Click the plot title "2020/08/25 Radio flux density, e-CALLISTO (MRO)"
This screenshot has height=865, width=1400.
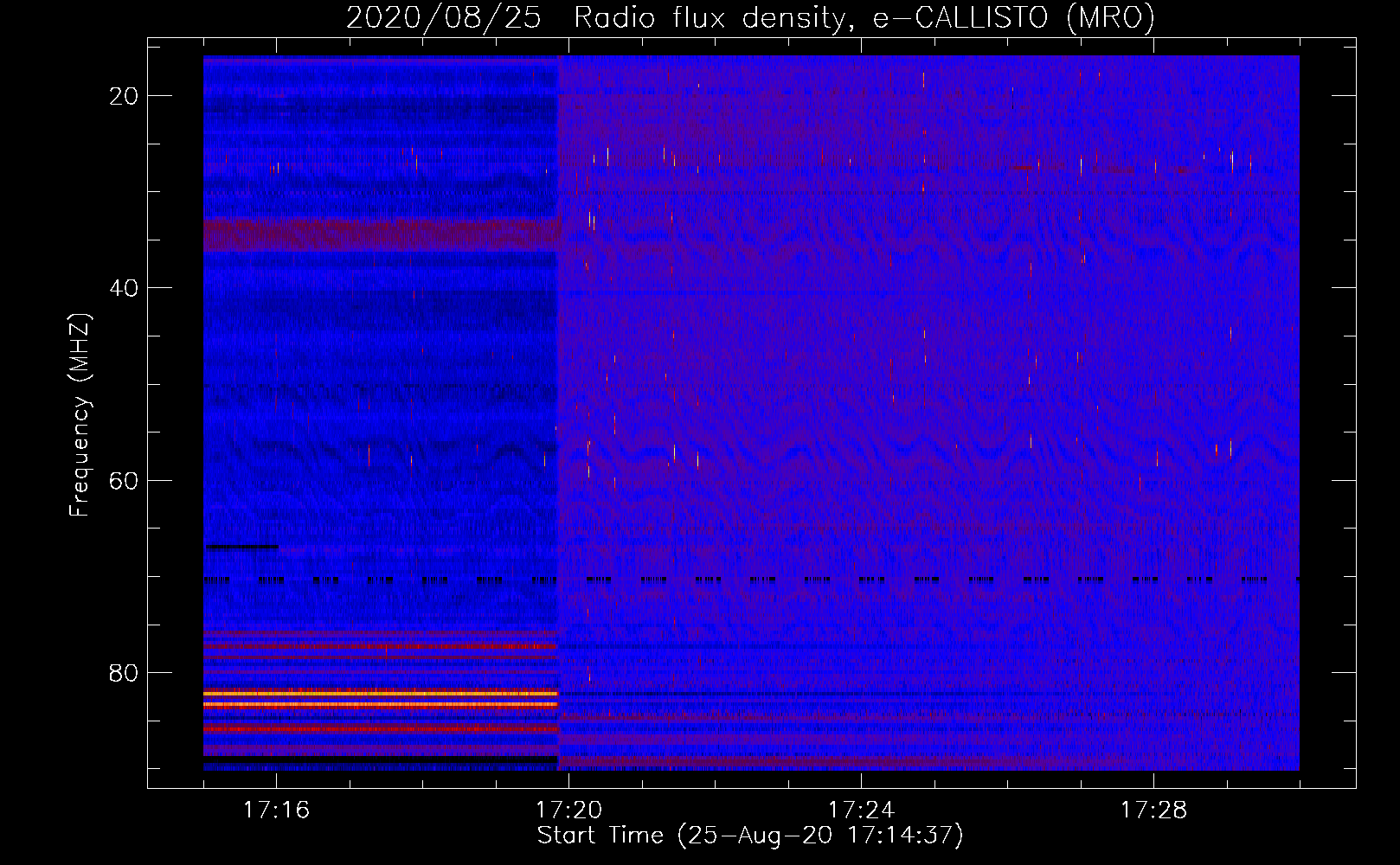pos(750,17)
